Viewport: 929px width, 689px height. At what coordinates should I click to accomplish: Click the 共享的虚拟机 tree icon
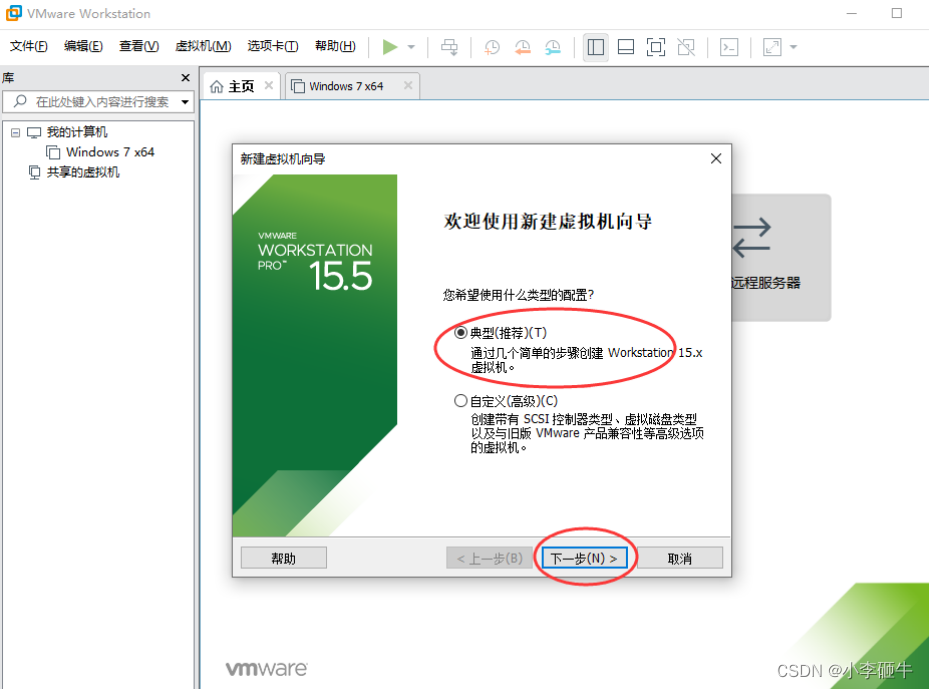[x=34, y=172]
